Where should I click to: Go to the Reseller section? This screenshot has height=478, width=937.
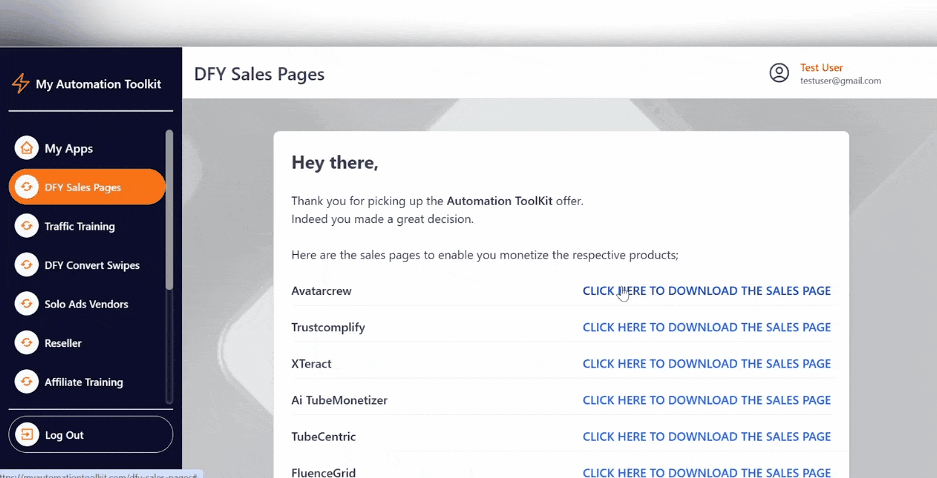point(87,343)
